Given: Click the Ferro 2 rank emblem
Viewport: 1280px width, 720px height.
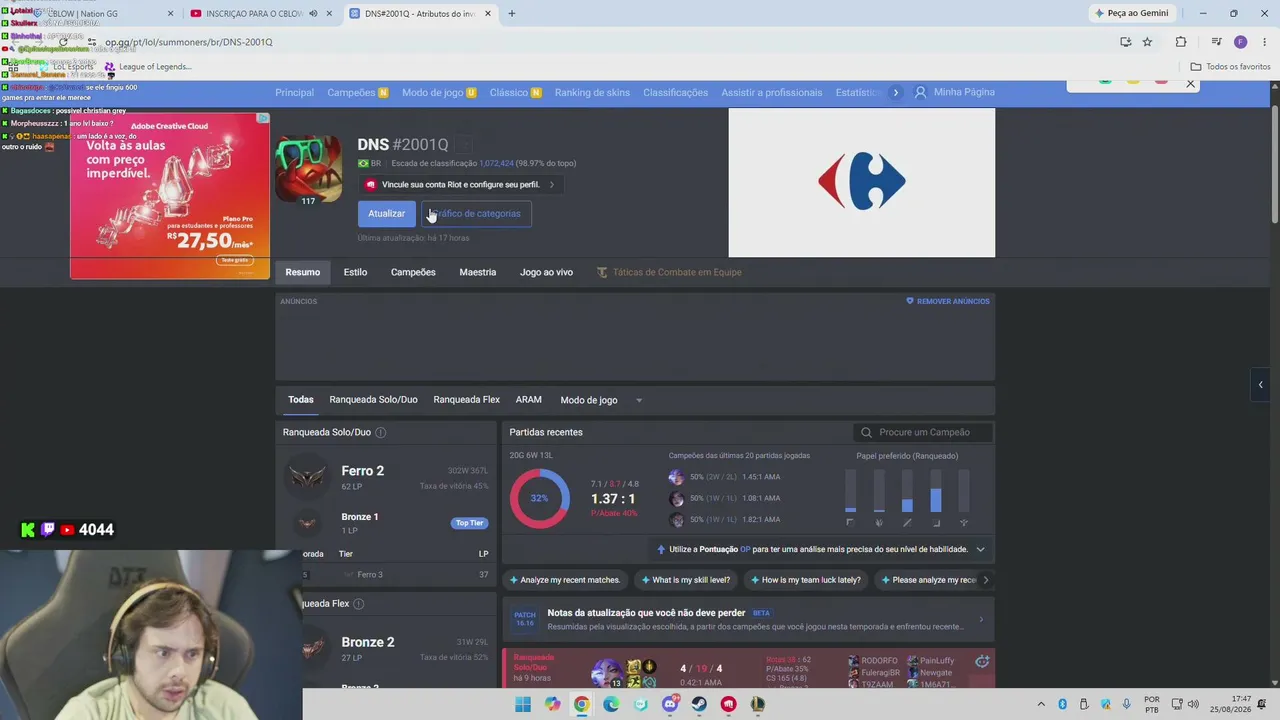Looking at the screenshot, I should tap(307, 477).
